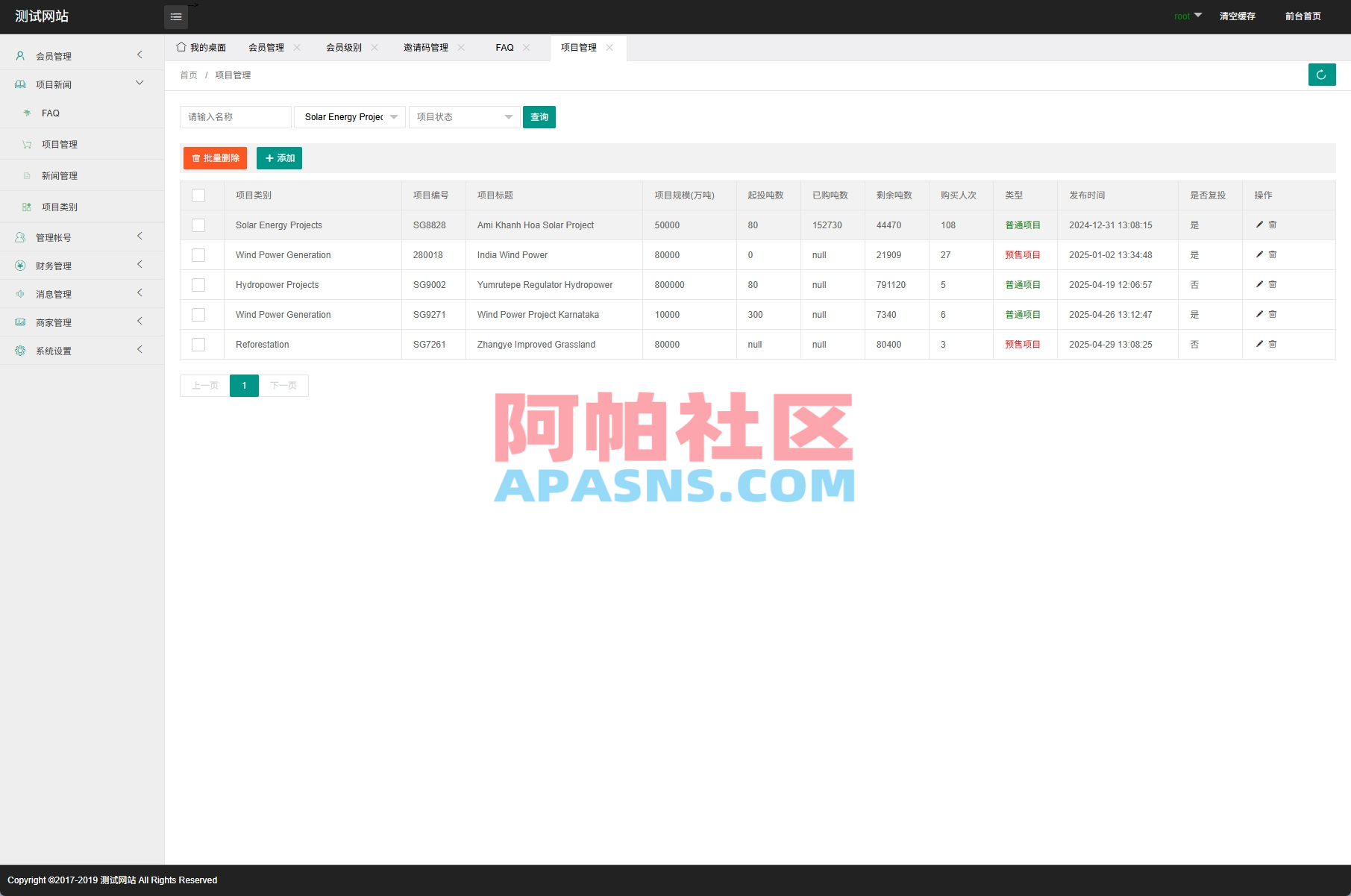1351x896 pixels.
Task: Click page 1 in pagination
Action: (244, 385)
